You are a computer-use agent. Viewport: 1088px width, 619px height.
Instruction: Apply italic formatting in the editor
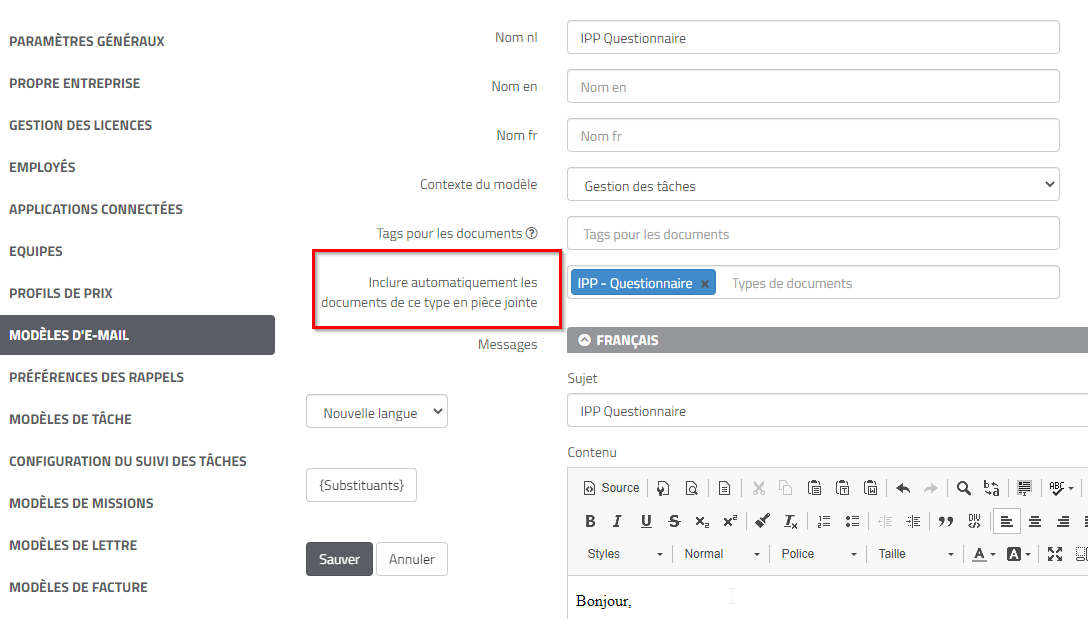click(617, 521)
